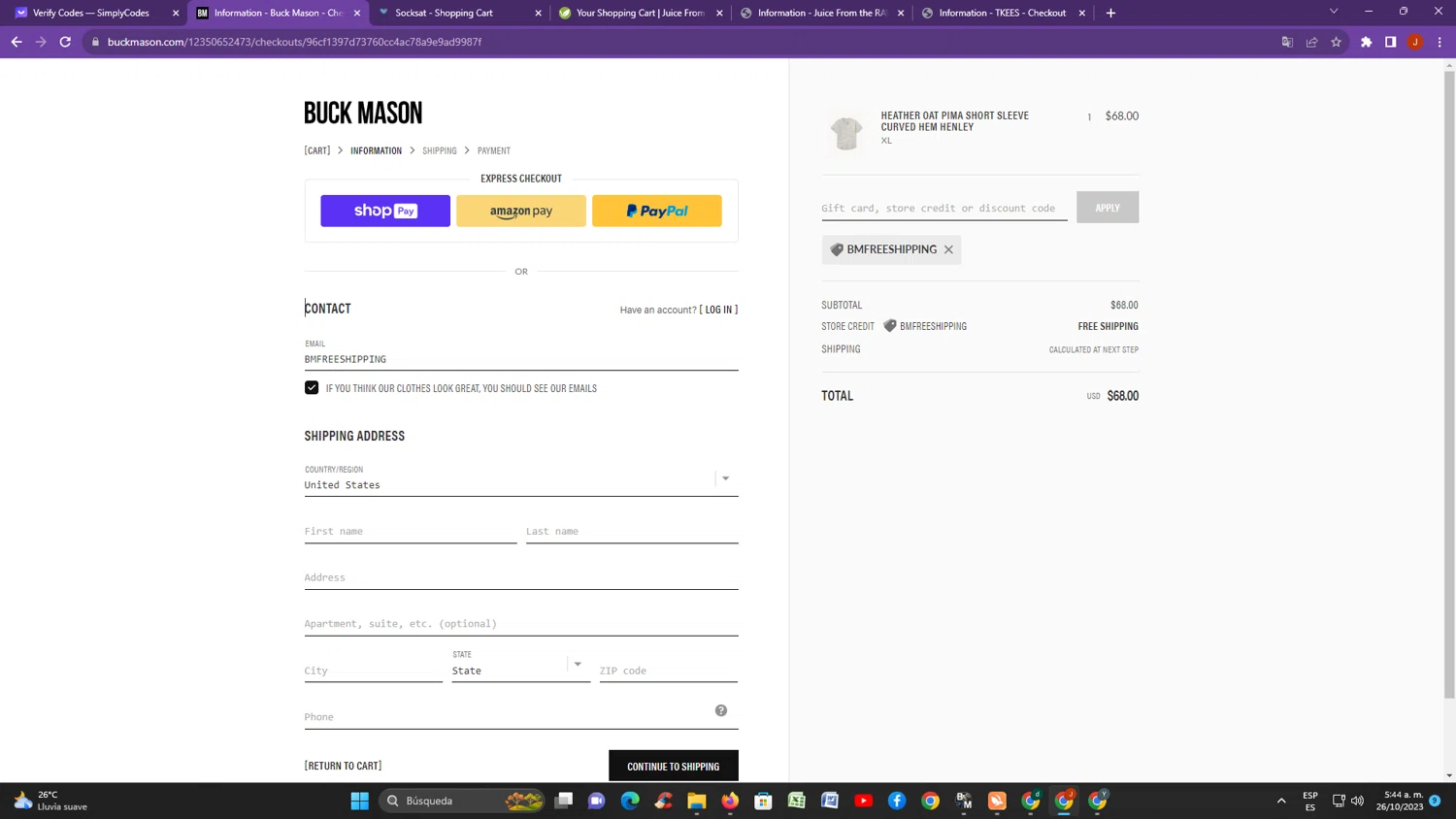Click the share page icon in address bar

click(1311, 42)
